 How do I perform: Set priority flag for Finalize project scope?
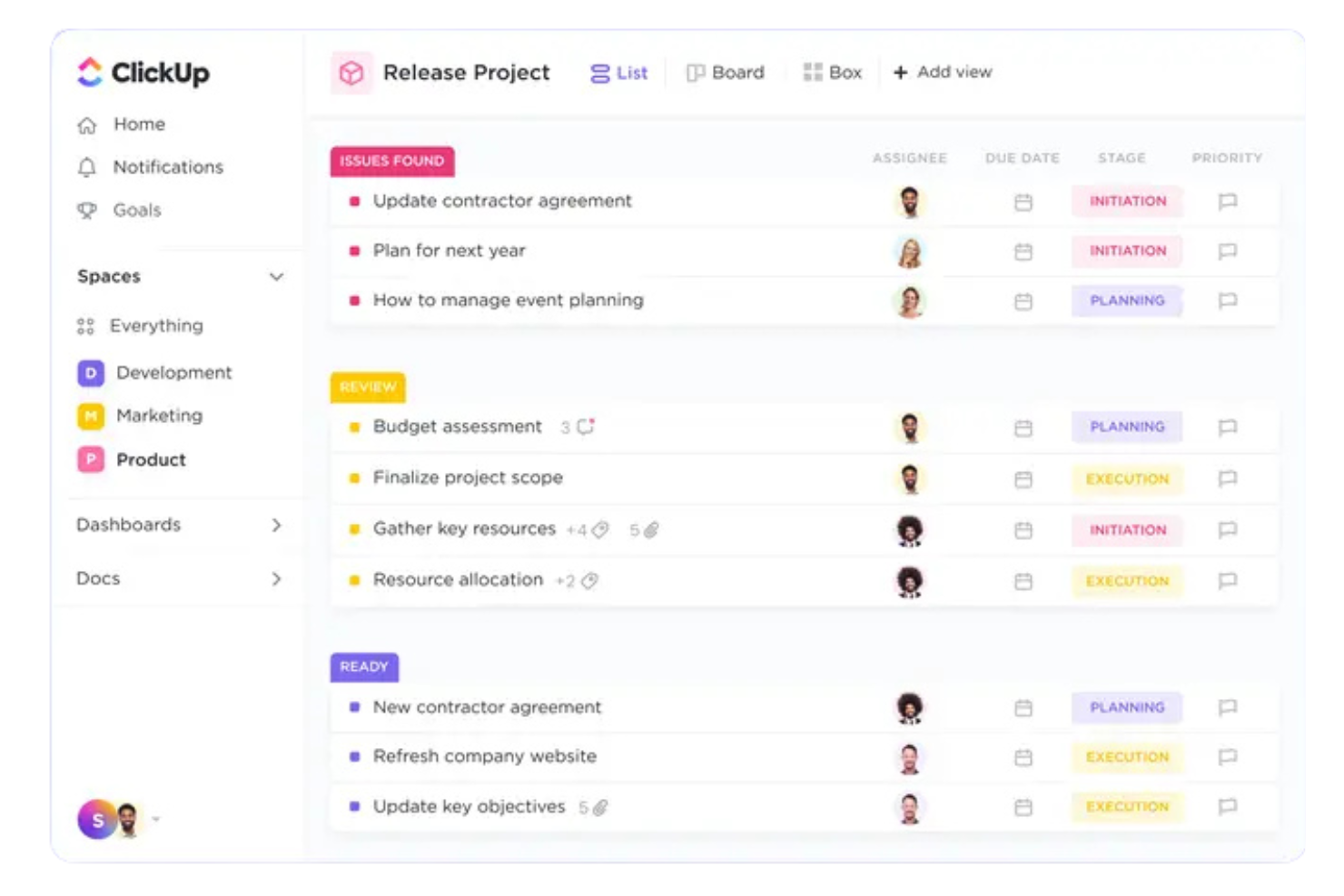[1228, 478]
